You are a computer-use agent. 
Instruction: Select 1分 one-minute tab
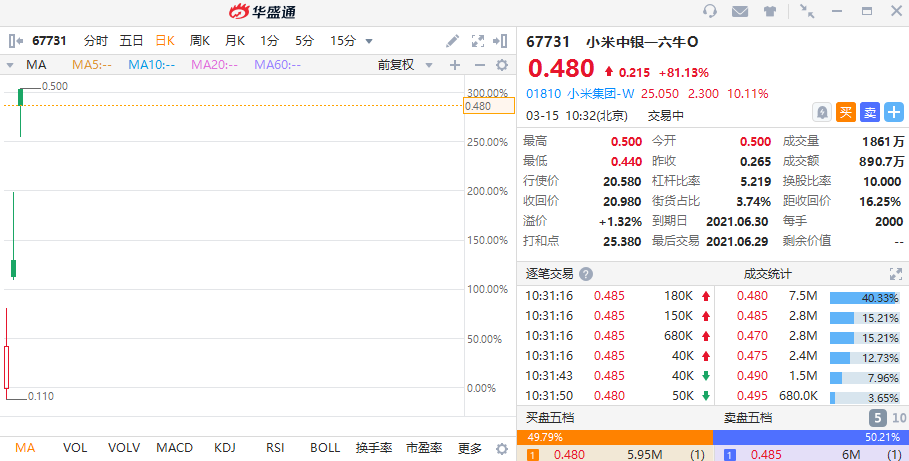tap(270, 41)
